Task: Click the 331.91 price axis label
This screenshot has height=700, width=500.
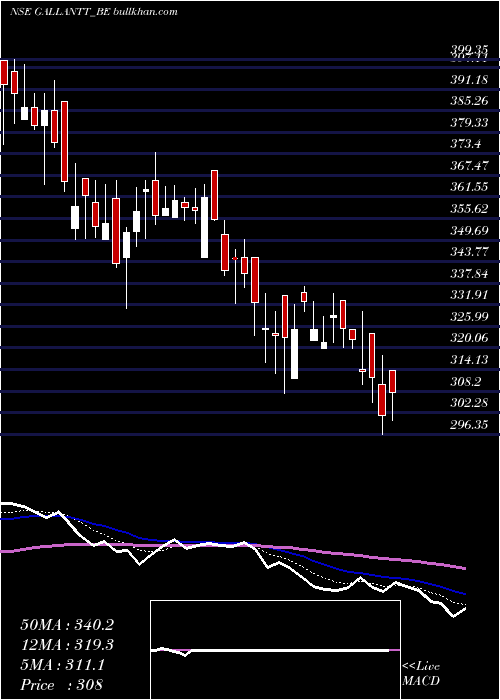Action: 469,295
